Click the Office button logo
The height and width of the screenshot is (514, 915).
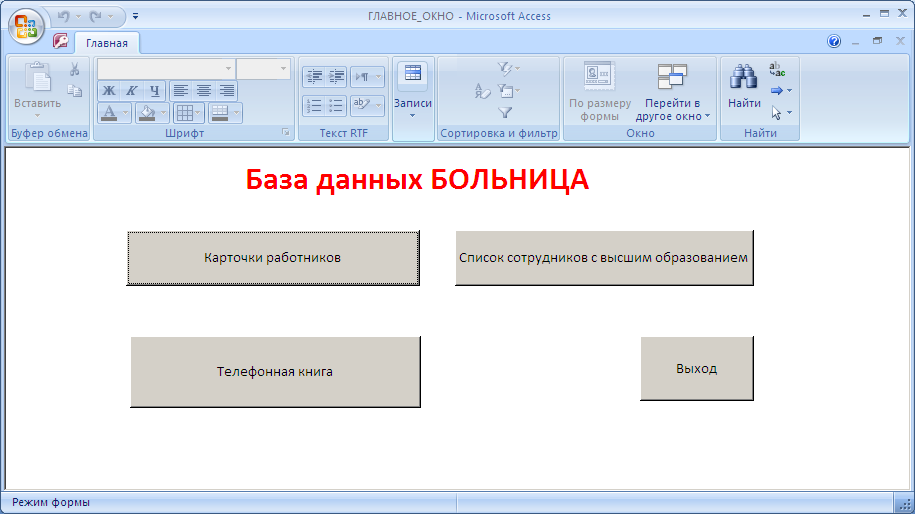pyautogui.click(x=26, y=27)
